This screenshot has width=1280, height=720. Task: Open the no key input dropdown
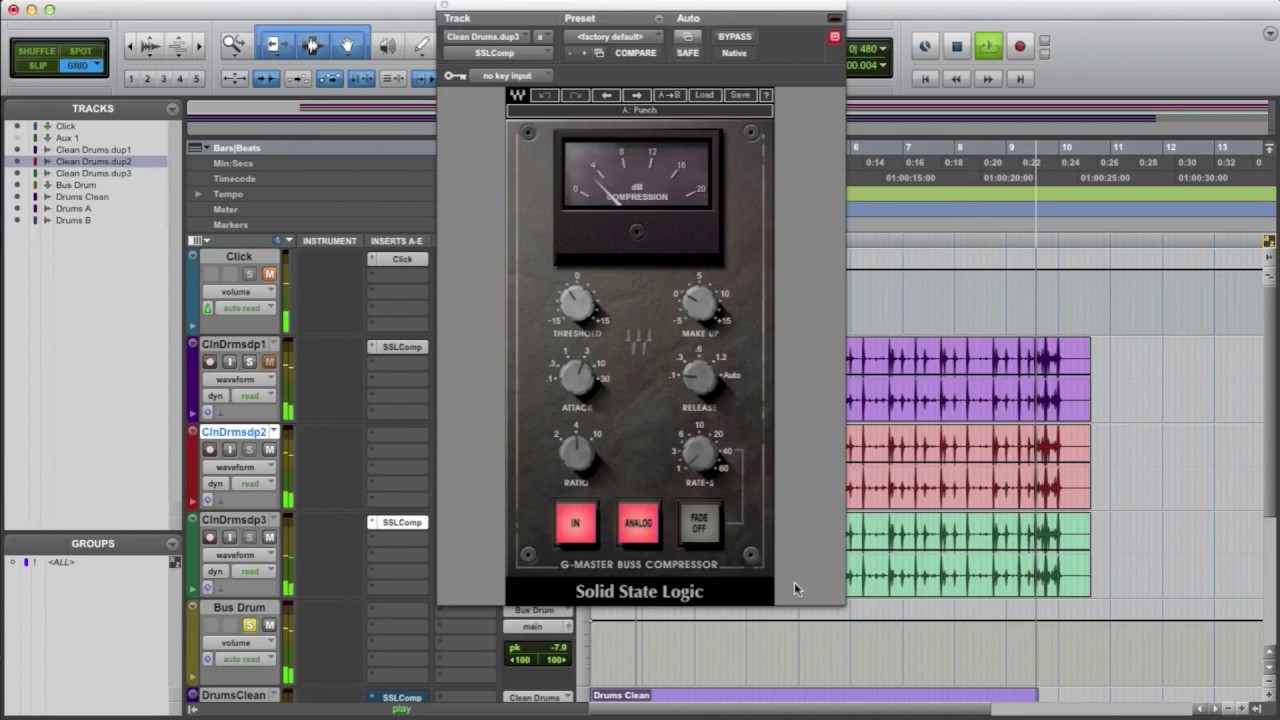[513, 76]
